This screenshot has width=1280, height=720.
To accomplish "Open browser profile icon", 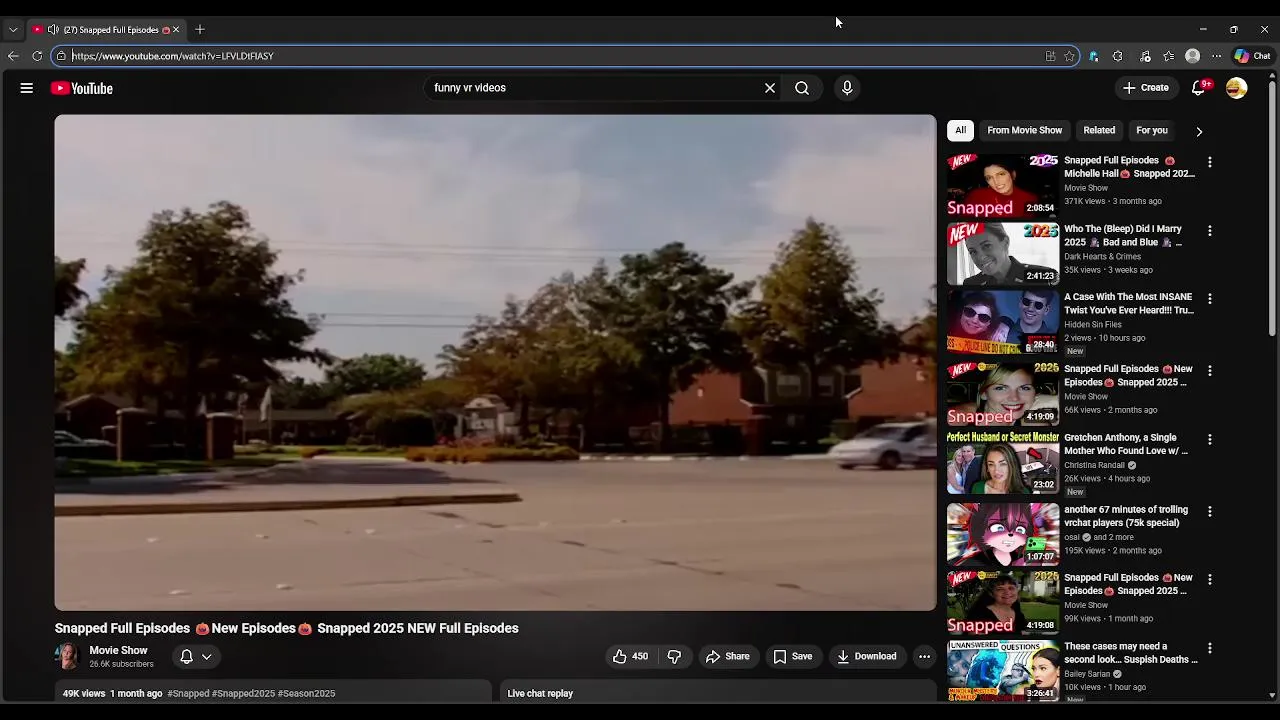I will pos(1192,56).
